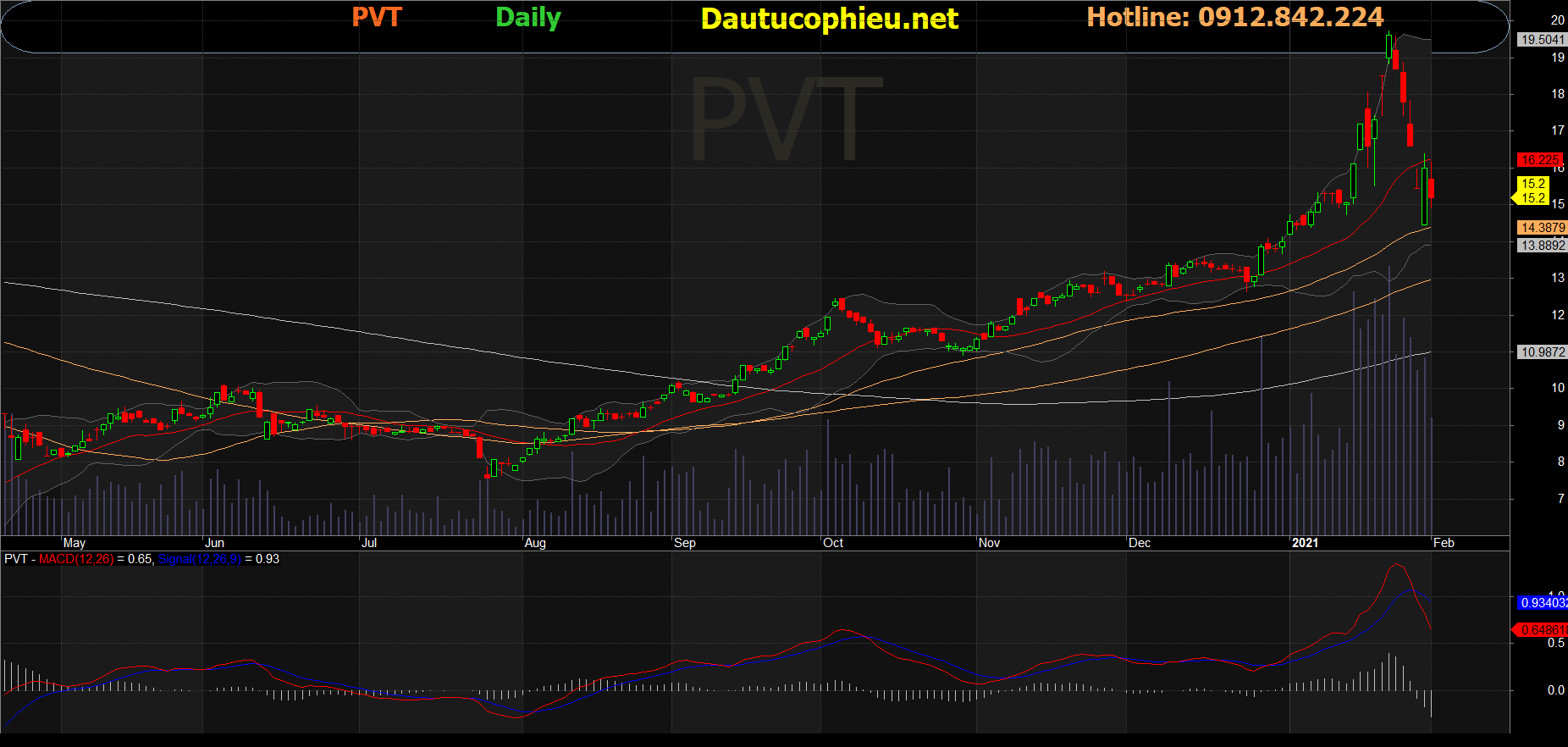The image size is (1568, 747).
Task: Click the orange PVT ticker title in header
Action: pyautogui.click(x=377, y=17)
